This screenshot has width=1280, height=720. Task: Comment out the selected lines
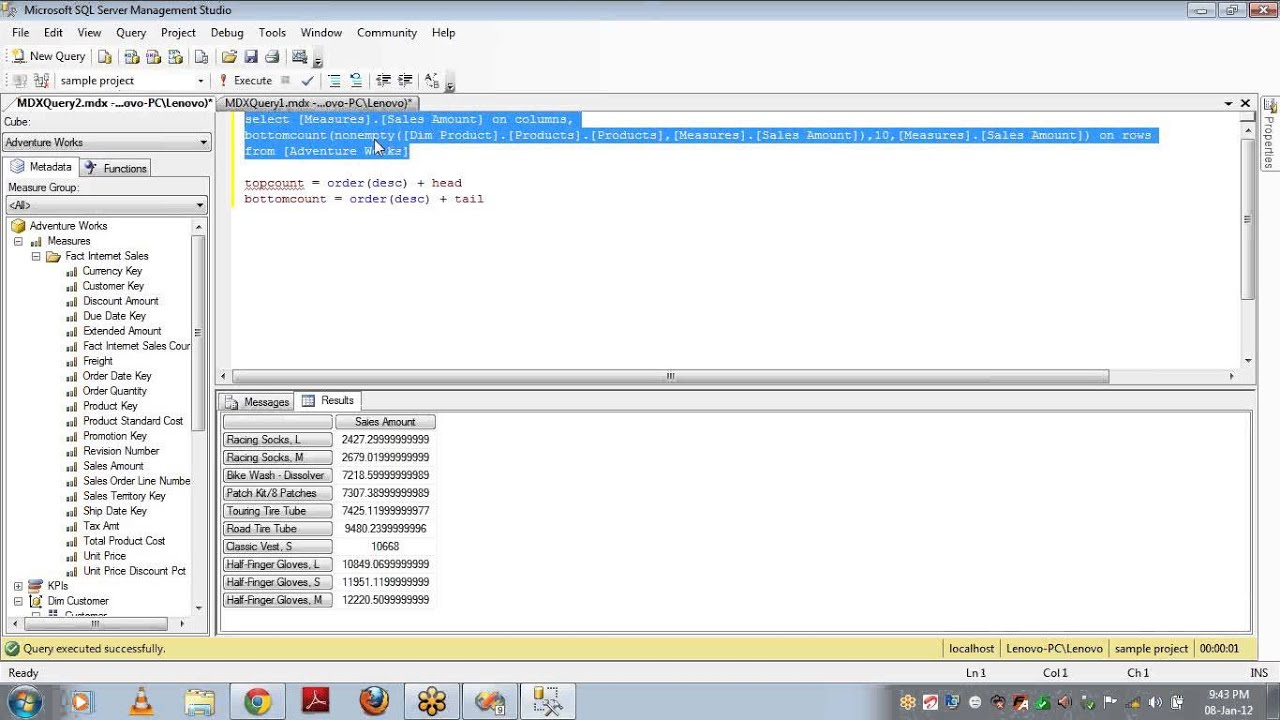point(334,81)
